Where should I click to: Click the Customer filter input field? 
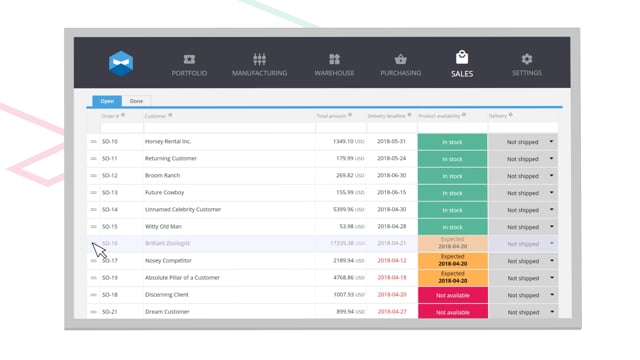coord(229,128)
